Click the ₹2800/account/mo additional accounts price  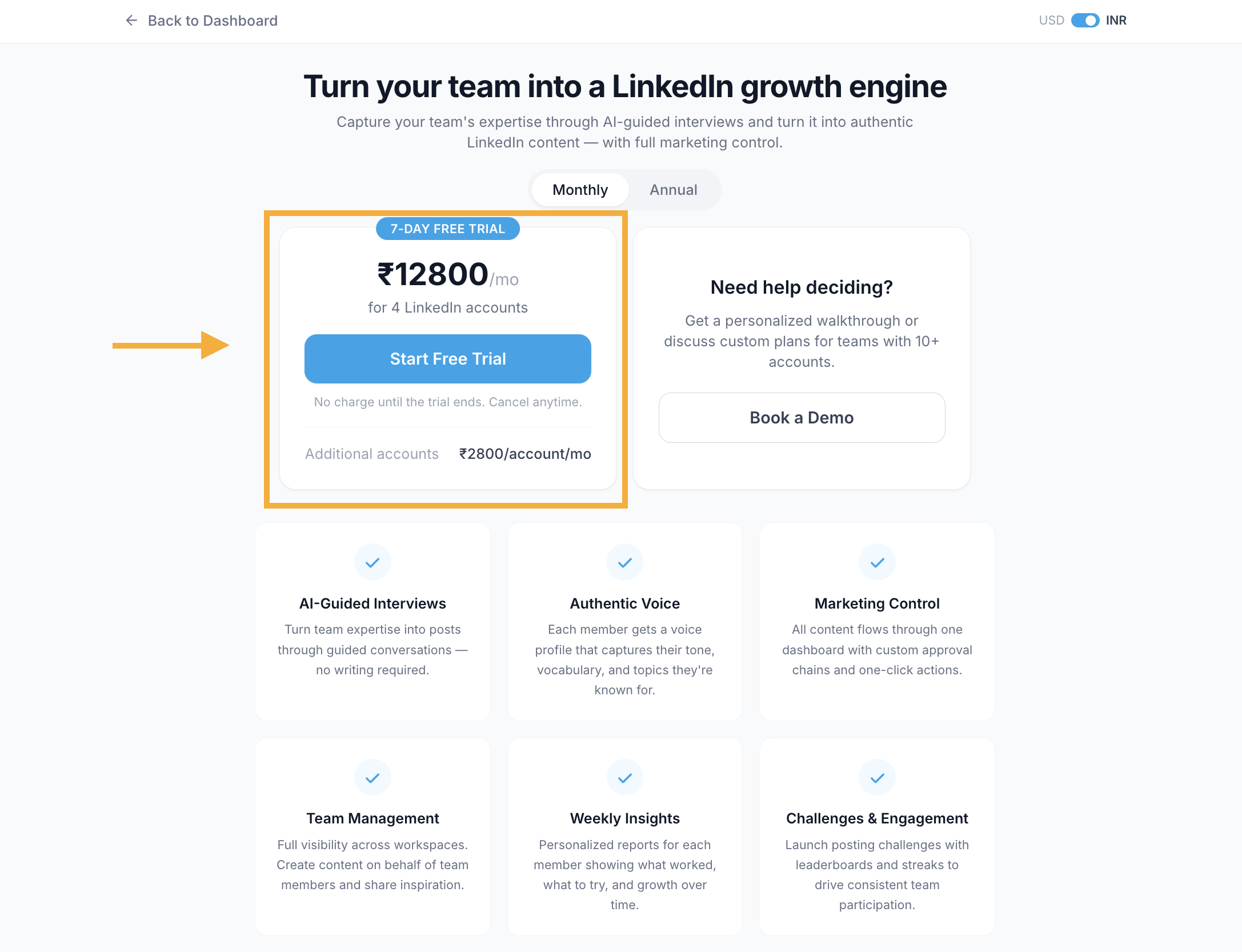pos(525,454)
